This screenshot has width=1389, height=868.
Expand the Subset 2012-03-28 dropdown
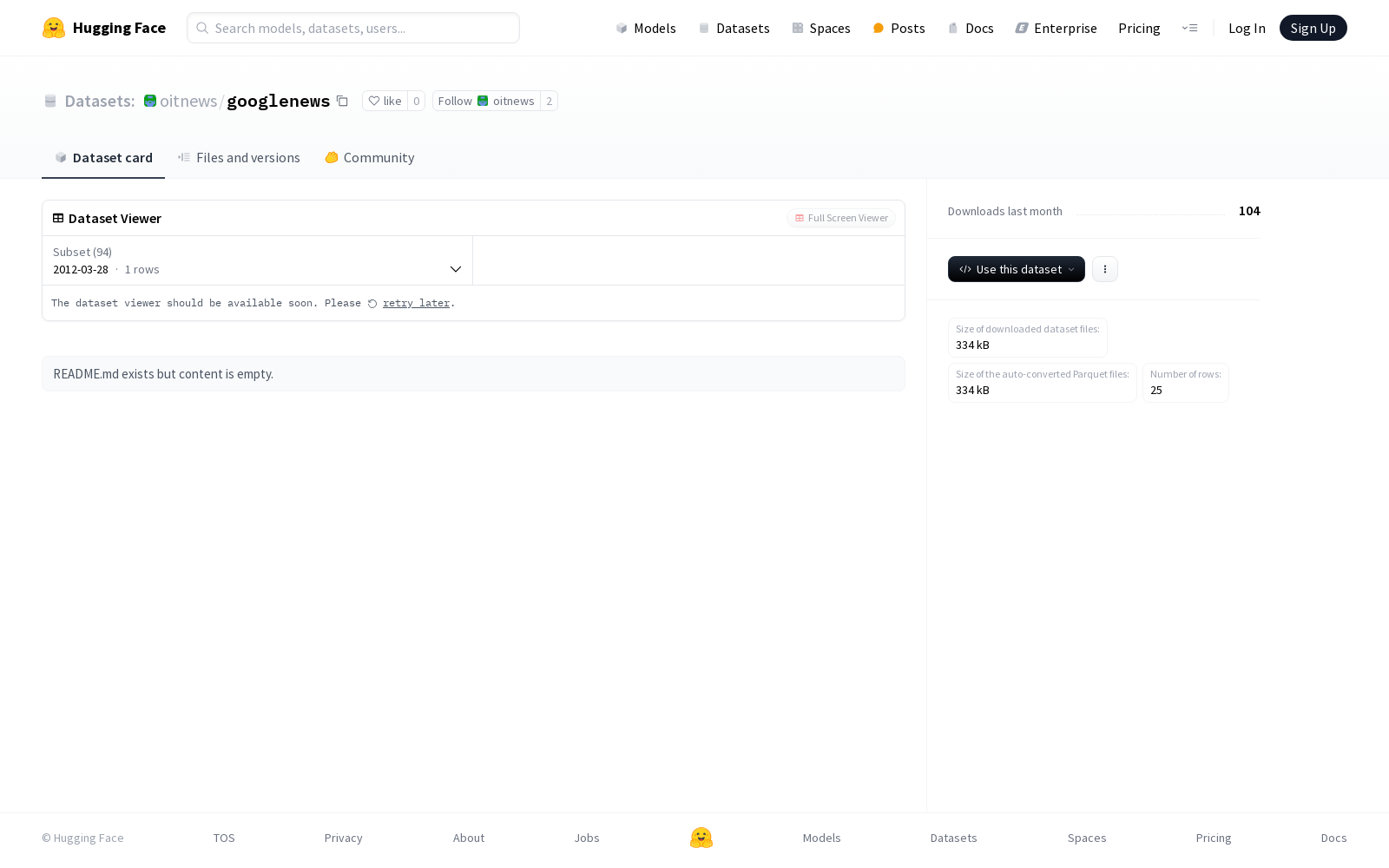point(257,260)
